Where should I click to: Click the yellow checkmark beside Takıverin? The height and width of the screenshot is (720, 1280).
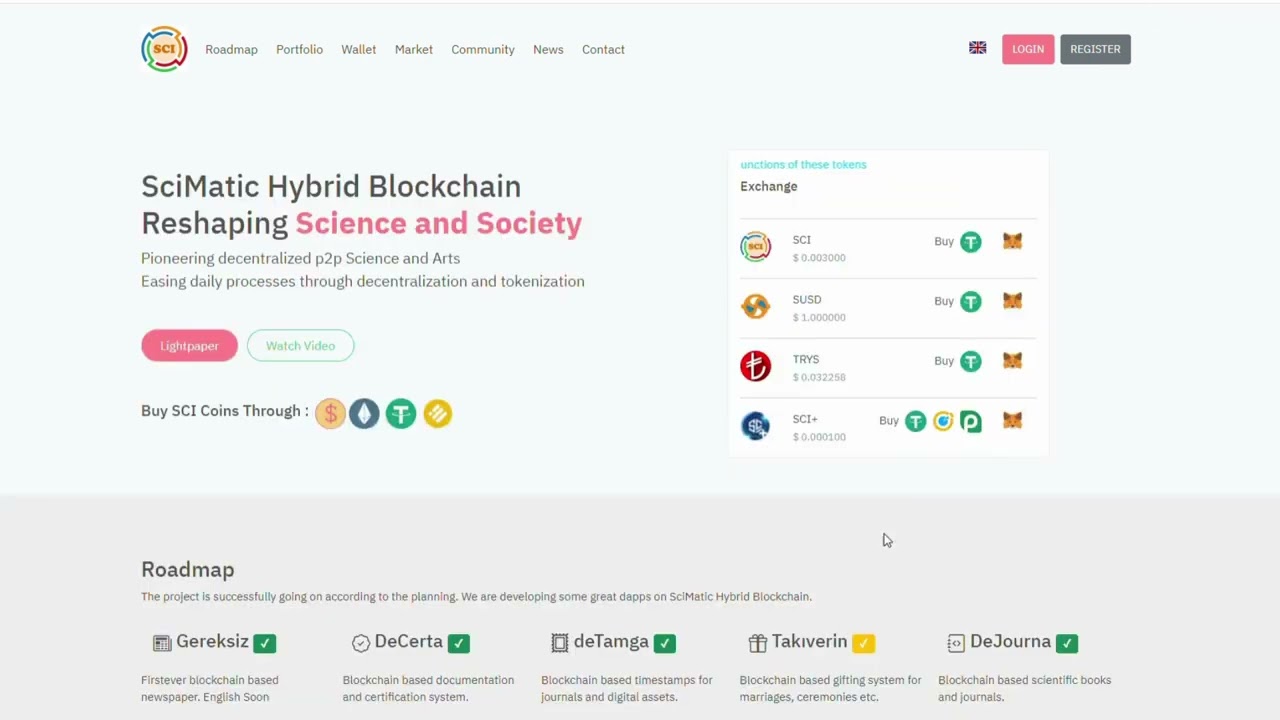tap(864, 643)
